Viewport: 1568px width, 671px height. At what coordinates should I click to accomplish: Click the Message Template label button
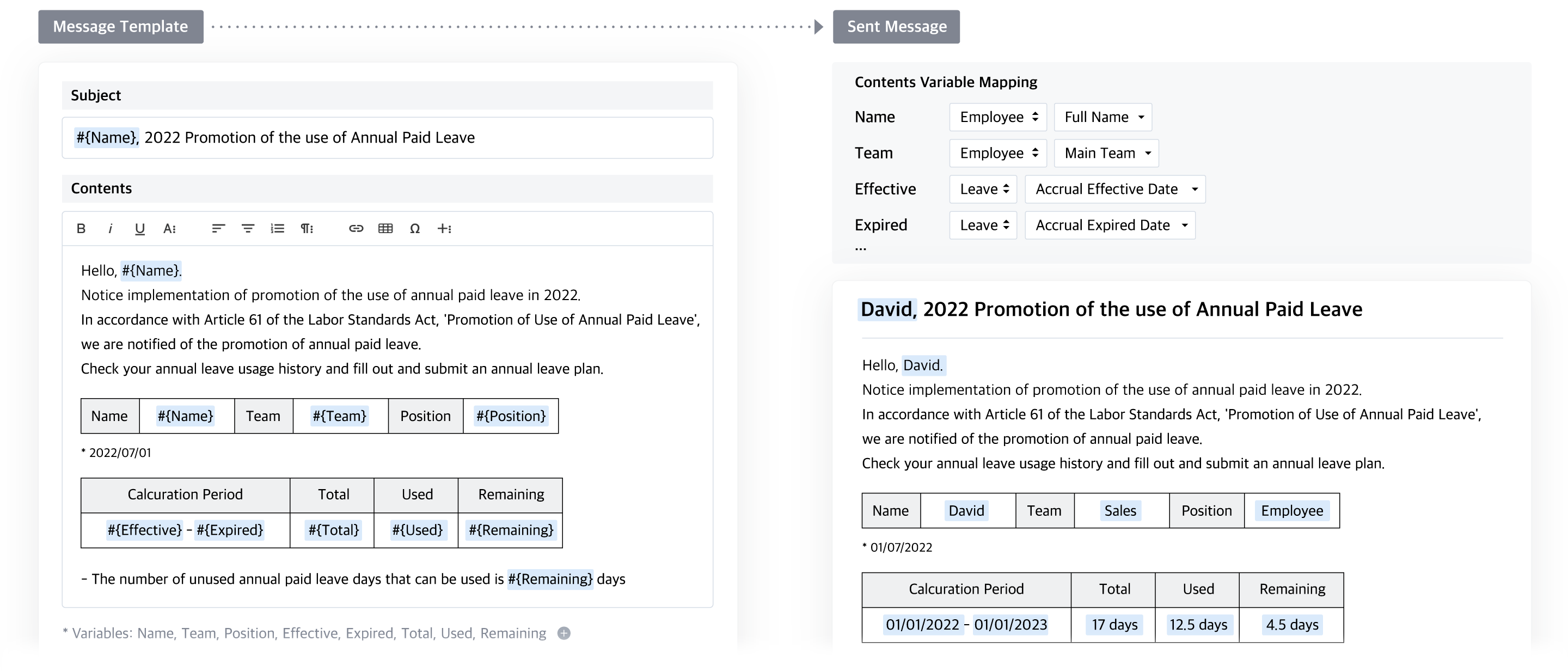pyautogui.click(x=120, y=27)
